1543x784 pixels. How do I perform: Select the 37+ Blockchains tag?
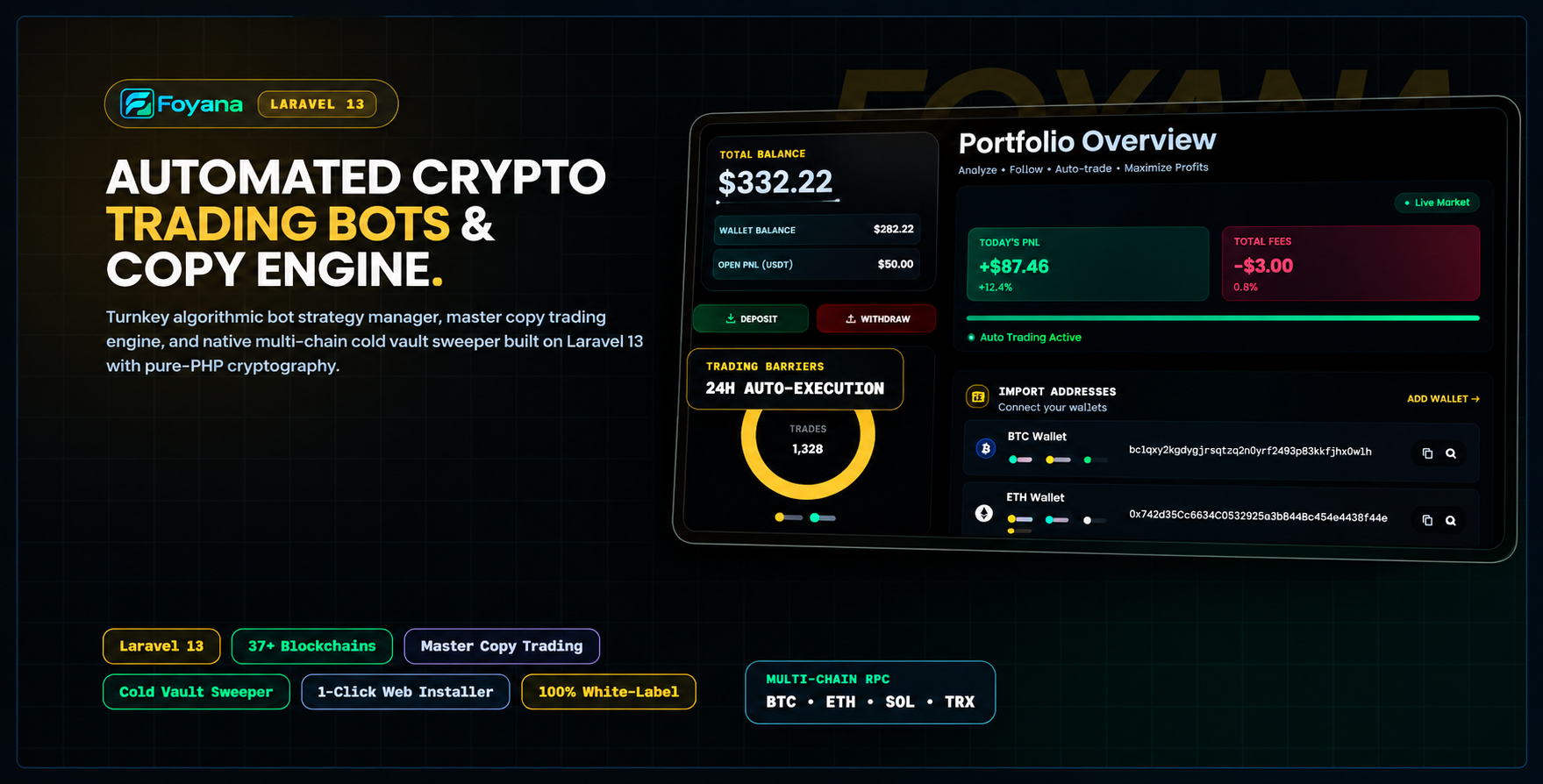point(311,646)
